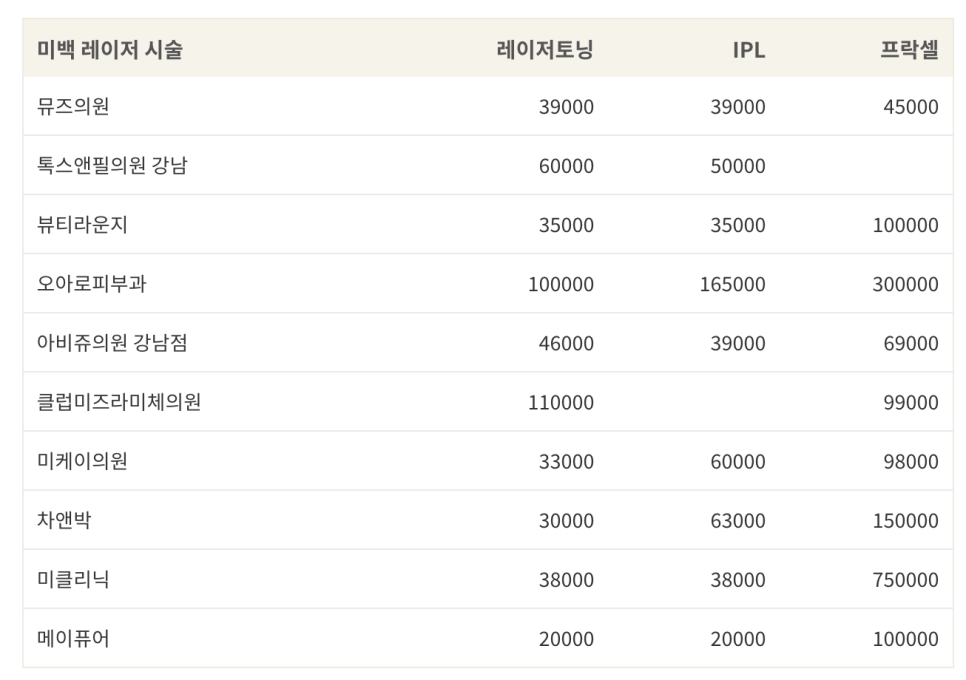Select 클럽미즈라미체의원 row label
The image size is (966, 680).
[x=119, y=402]
